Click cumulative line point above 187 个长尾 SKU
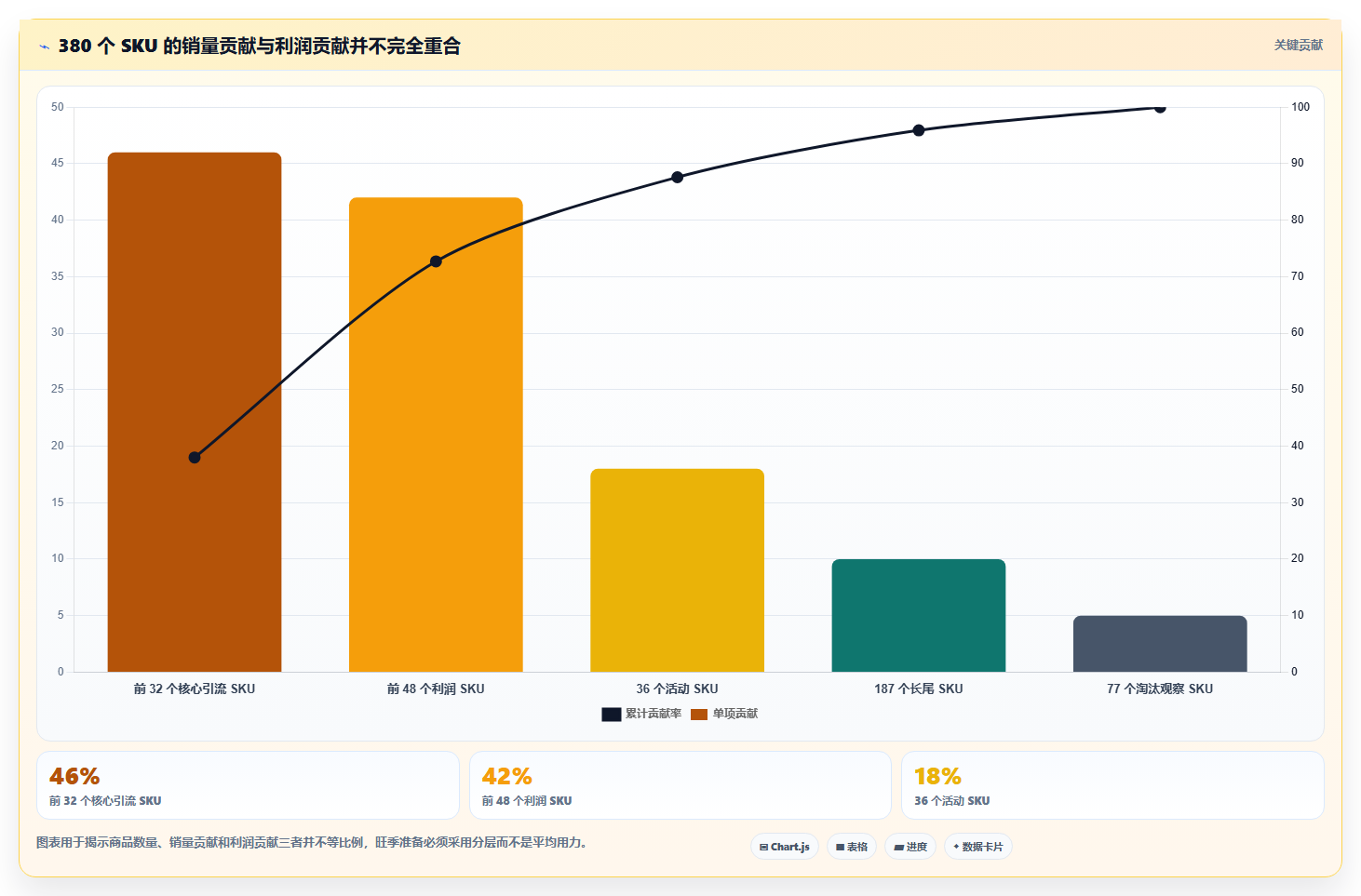Screen dimensions: 1361x896 (919, 130)
